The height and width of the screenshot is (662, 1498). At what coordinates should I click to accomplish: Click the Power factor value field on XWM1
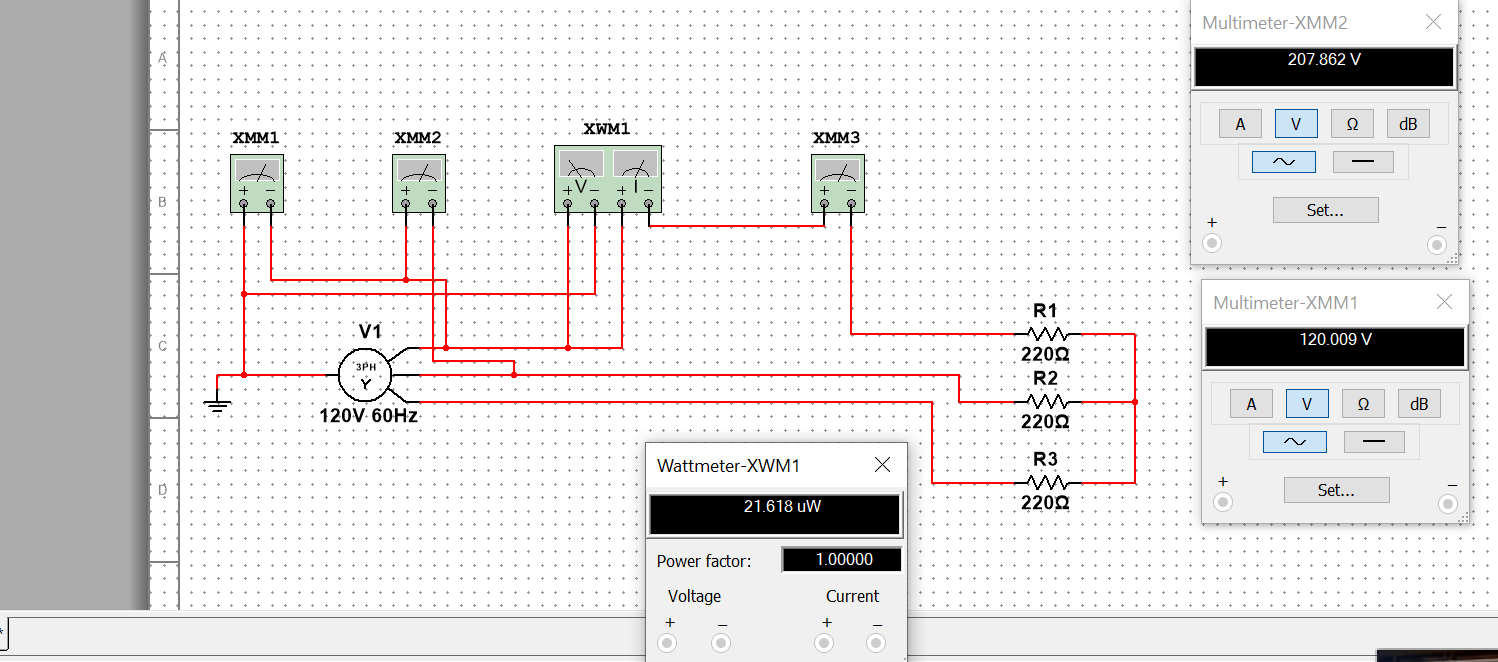click(x=841, y=559)
